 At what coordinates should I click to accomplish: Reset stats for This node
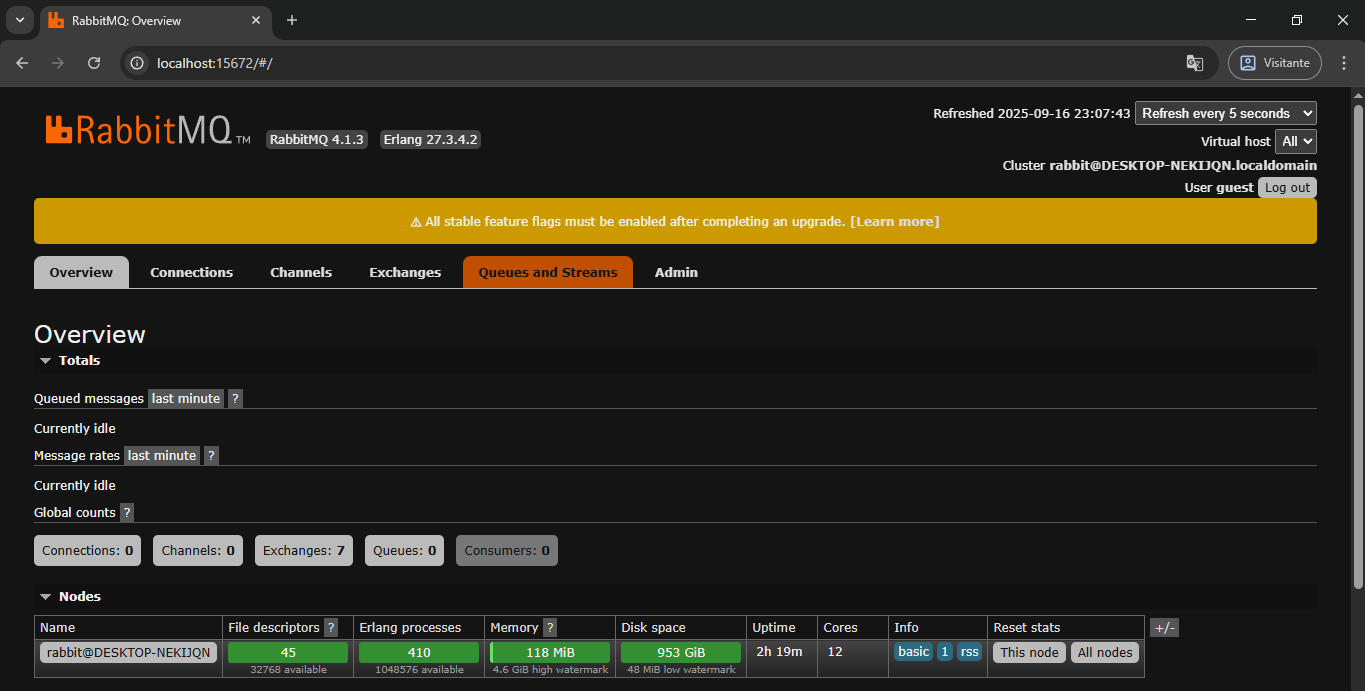tap(1029, 652)
